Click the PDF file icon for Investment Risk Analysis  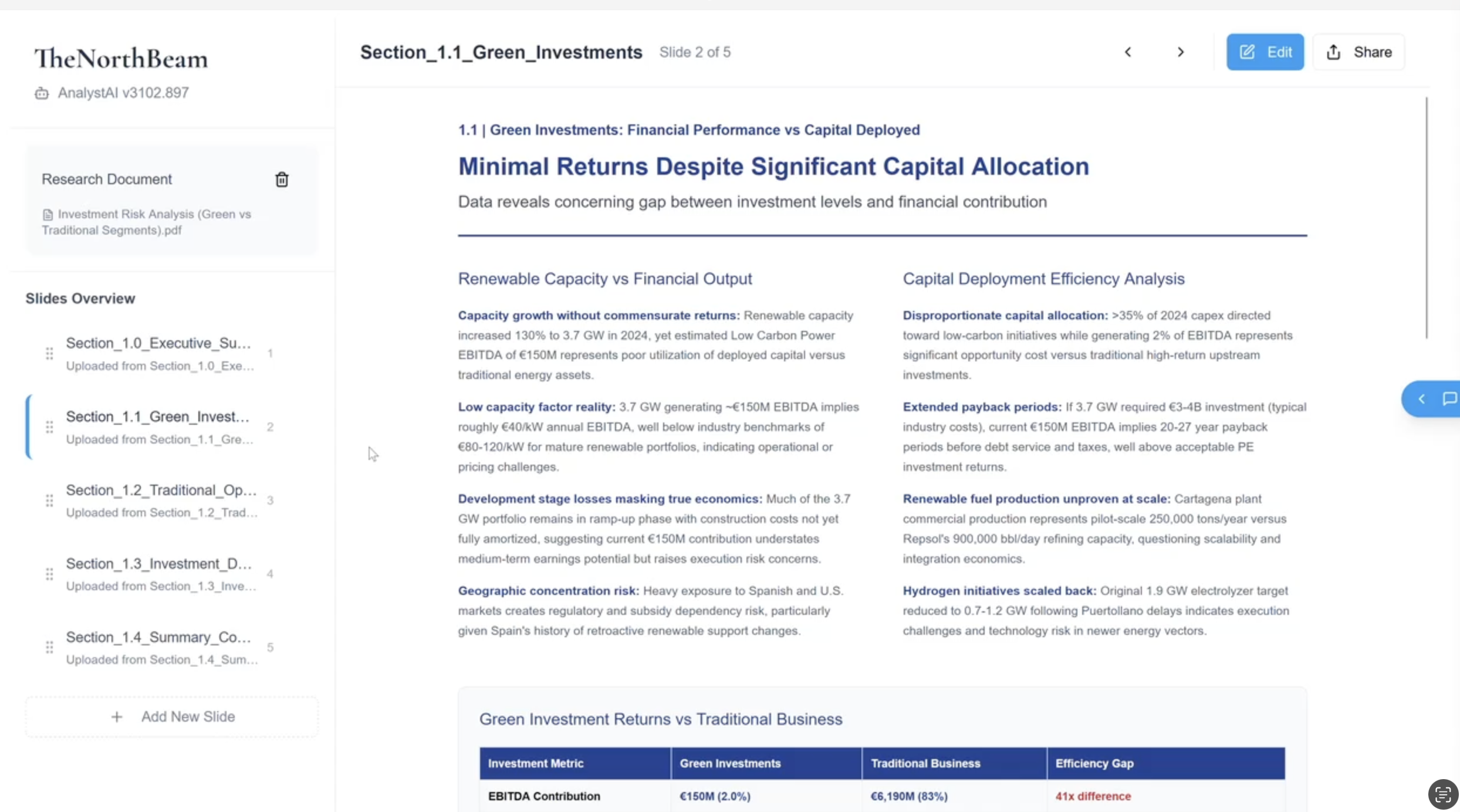click(x=48, y=215)
